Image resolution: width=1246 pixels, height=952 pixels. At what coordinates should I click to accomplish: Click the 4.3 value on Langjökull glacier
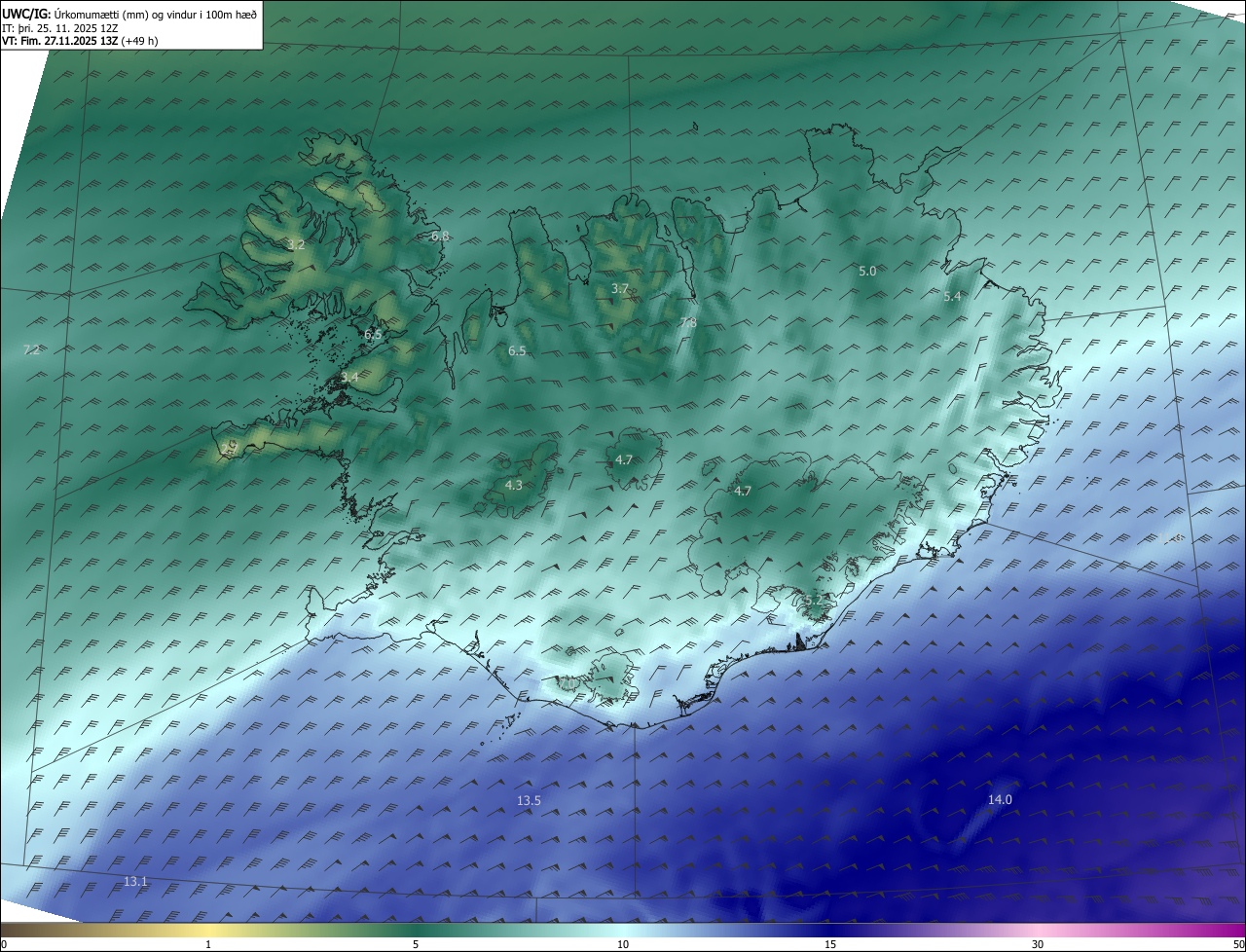(514, 485)
